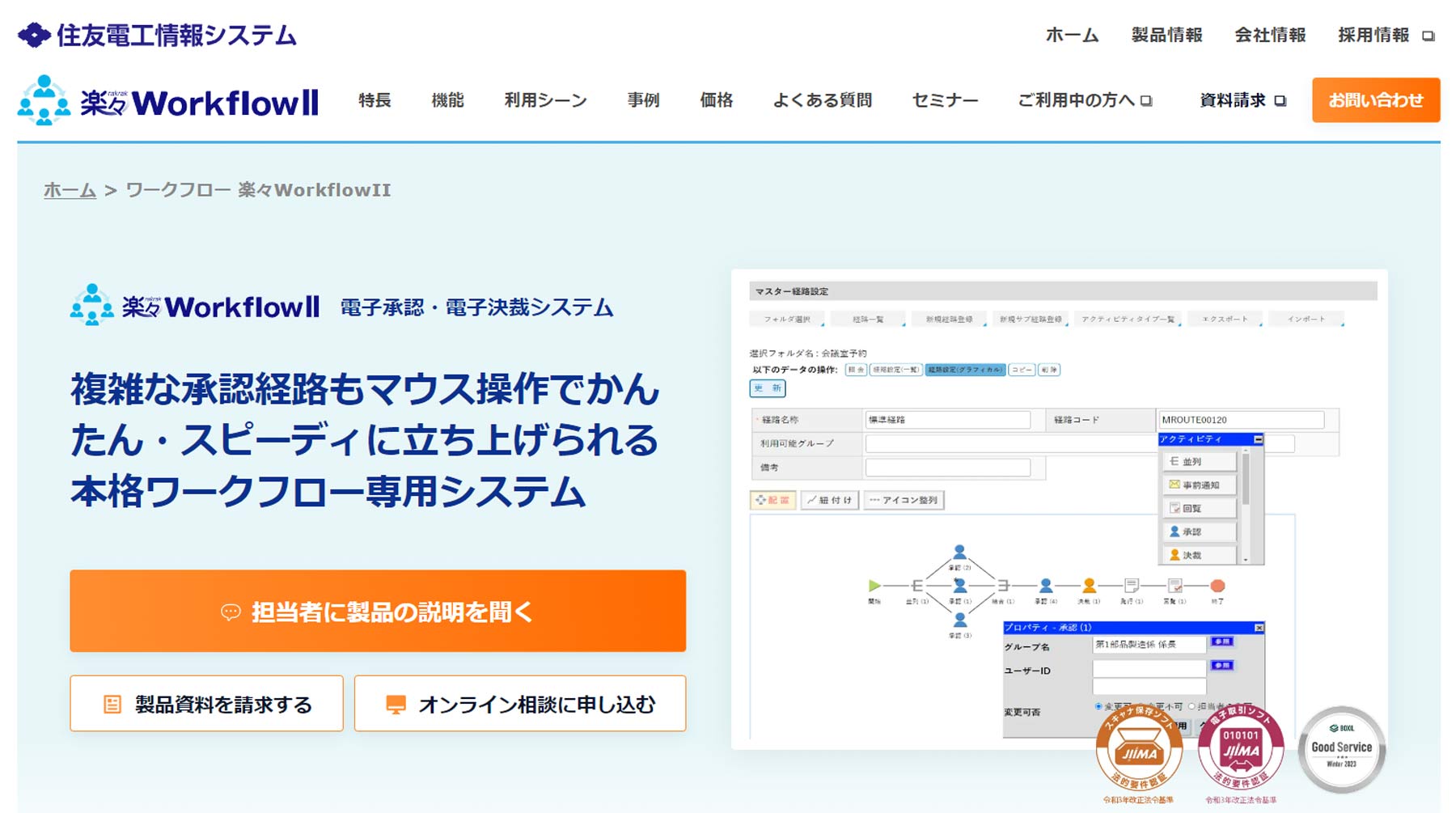
Task: Open external link icon beside 採用情報
Action: click(1428, 36)
